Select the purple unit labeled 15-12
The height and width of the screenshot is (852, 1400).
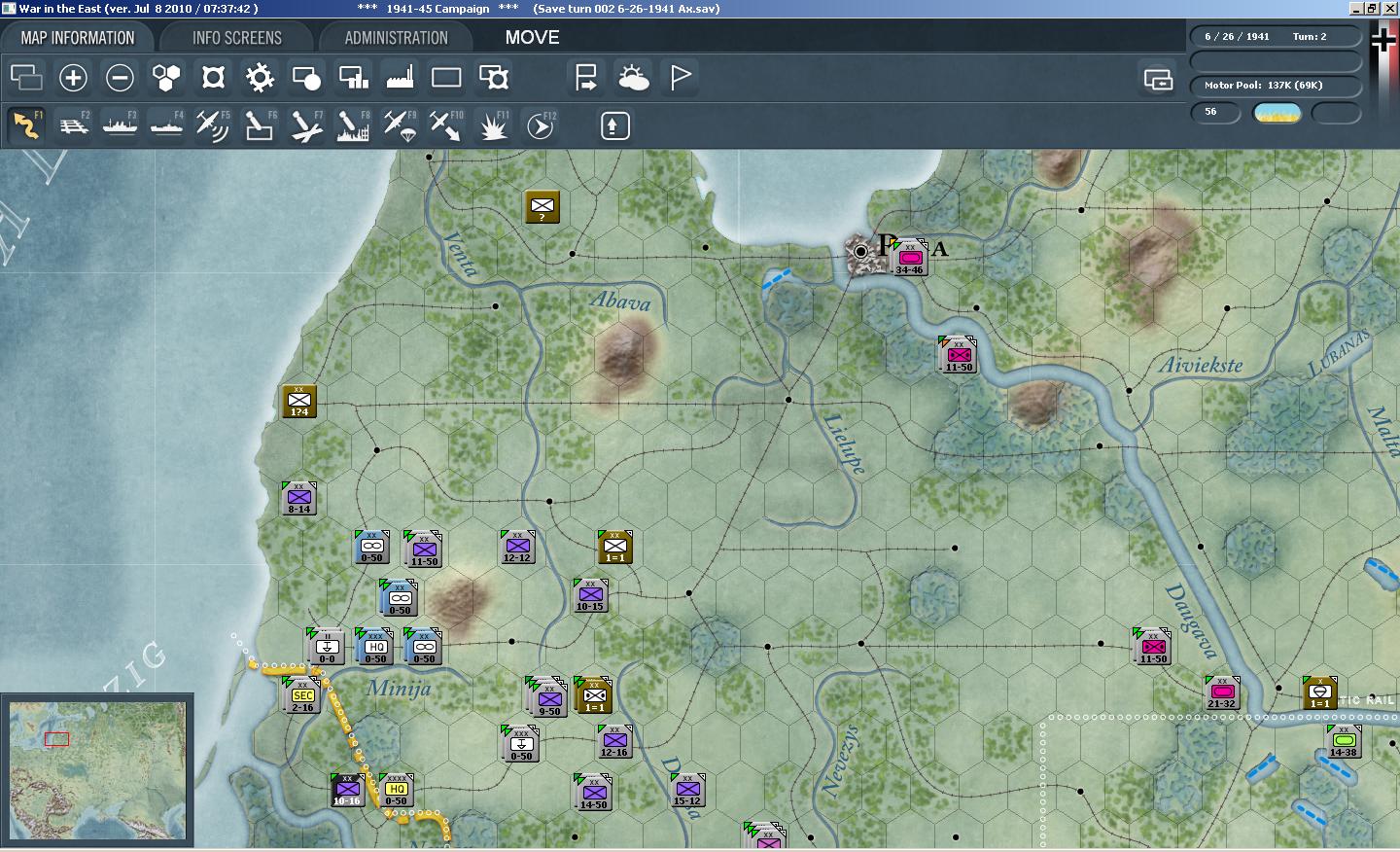(686, 791)
